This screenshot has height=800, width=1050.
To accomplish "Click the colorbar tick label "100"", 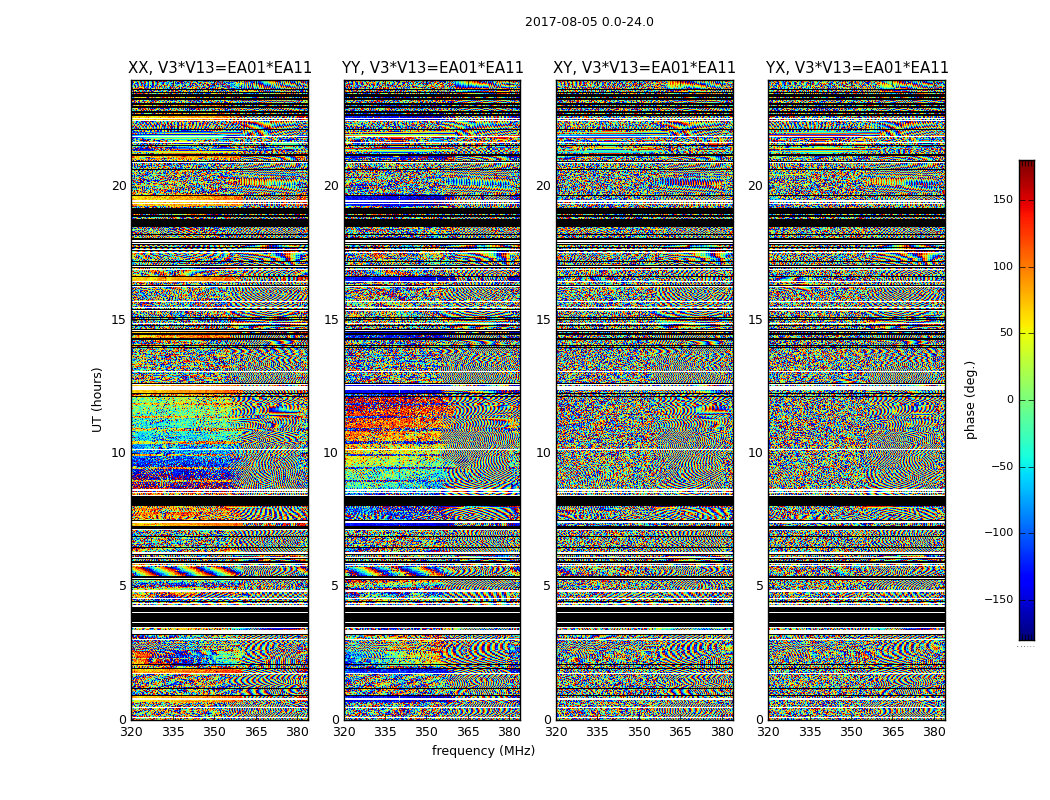I will (1002, 266).
